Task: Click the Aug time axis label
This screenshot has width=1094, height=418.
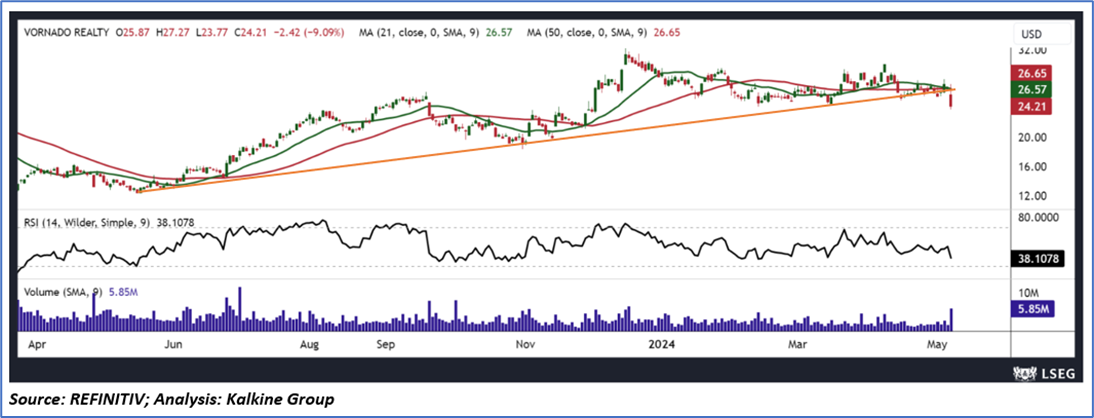Action: (310, 344)
